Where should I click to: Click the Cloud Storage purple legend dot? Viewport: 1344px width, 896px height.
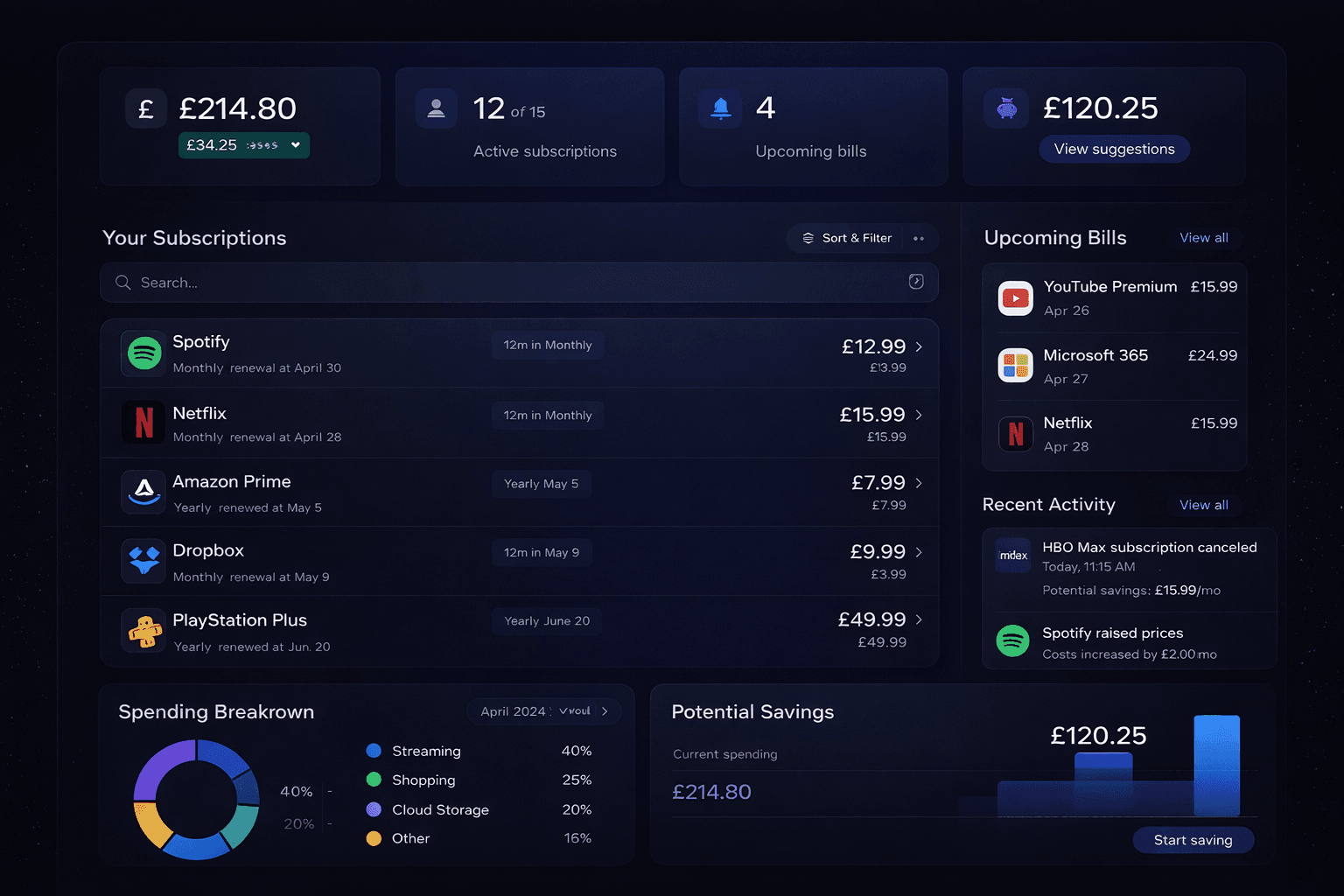coord(374,809)
